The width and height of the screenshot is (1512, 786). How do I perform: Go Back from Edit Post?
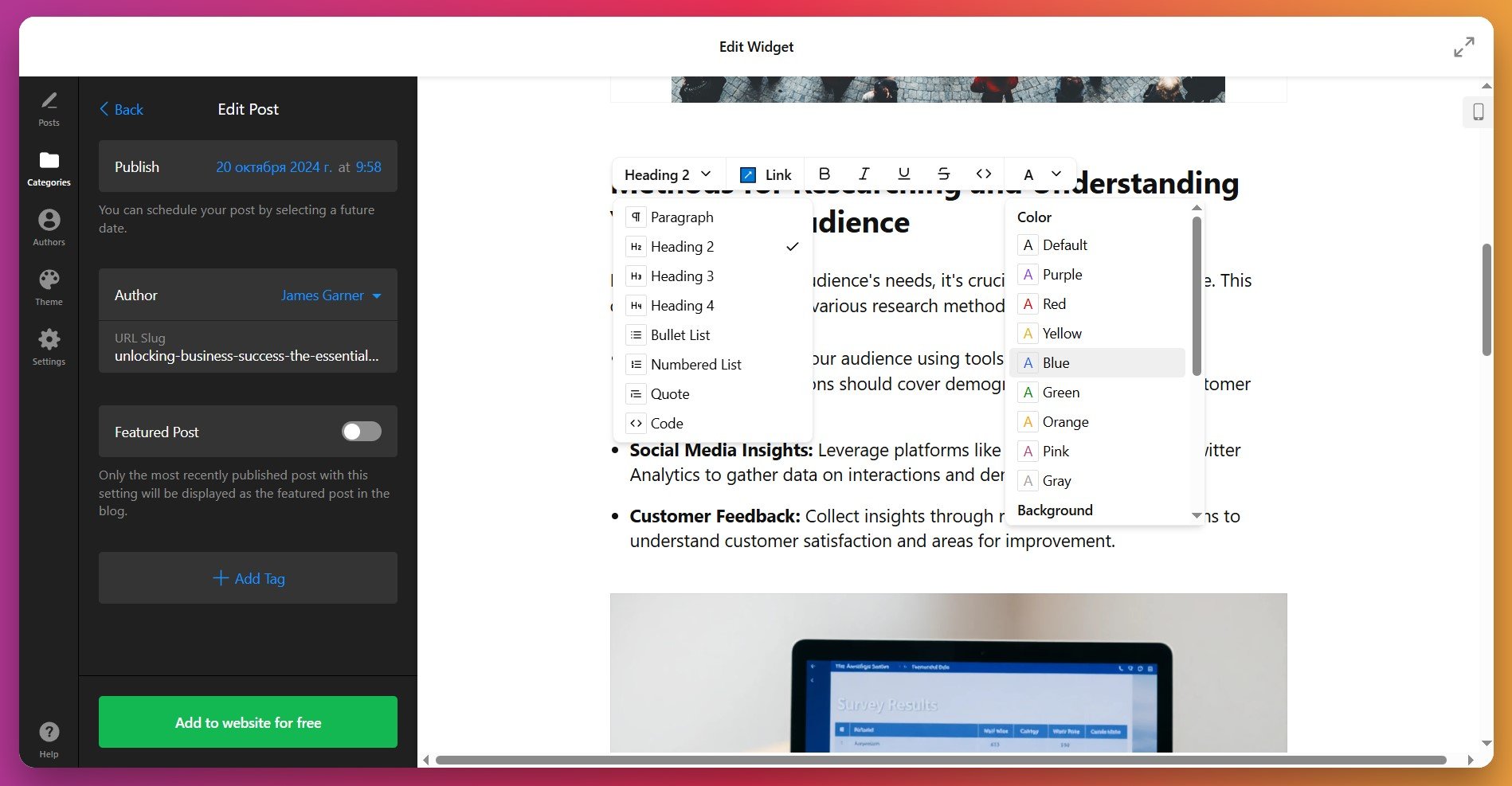(121, 109)
